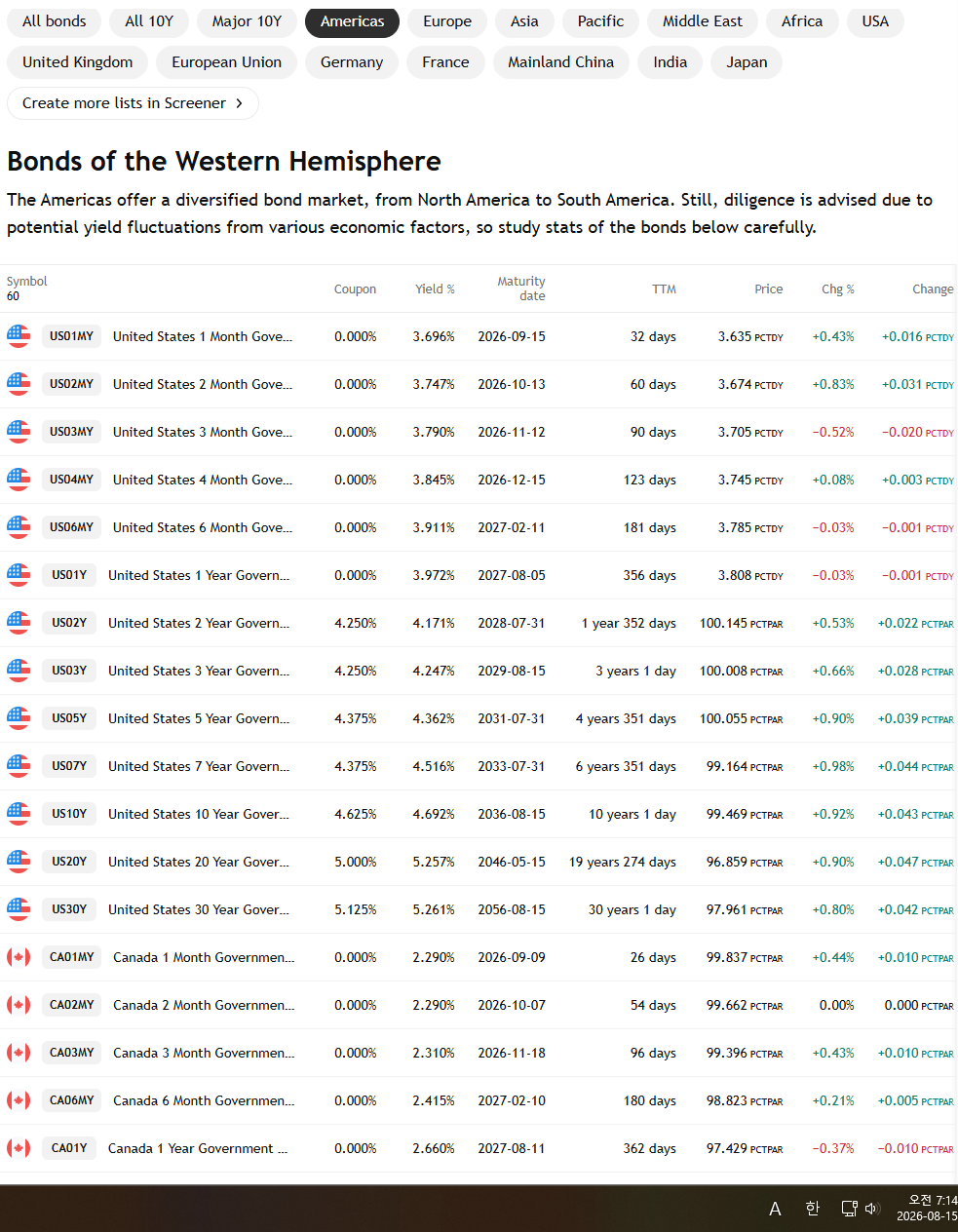Click the US flag icon for US07Y
Image resolution: width=958 pixels, height=1232 pixels.
19,766
